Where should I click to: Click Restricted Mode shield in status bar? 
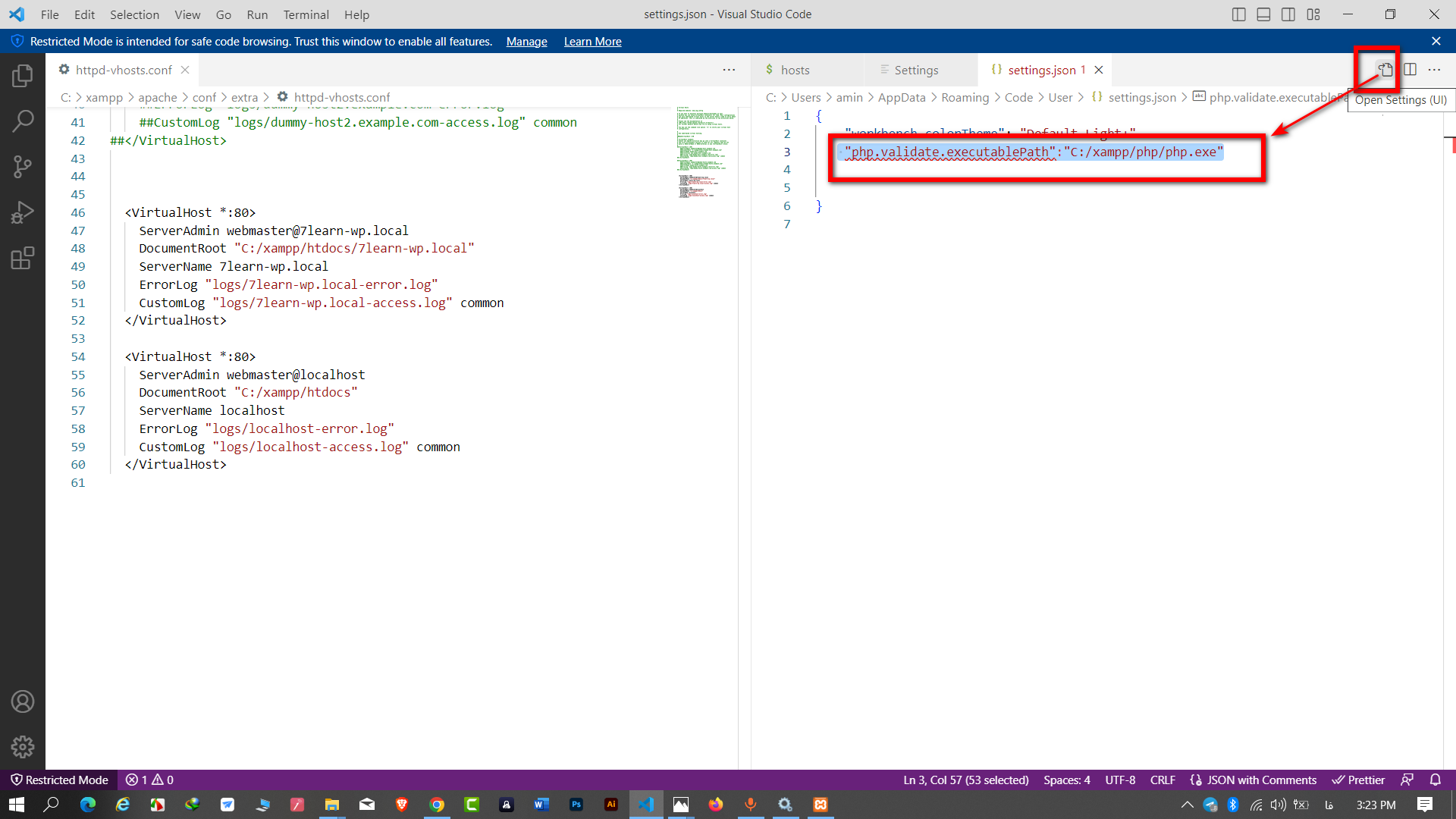pos(59,780)
